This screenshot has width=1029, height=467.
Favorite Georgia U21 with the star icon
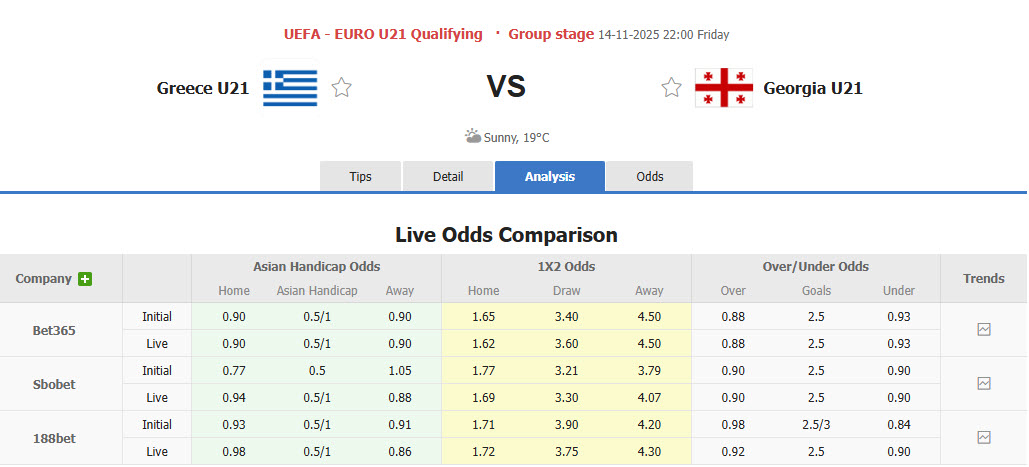click(671, 88)
